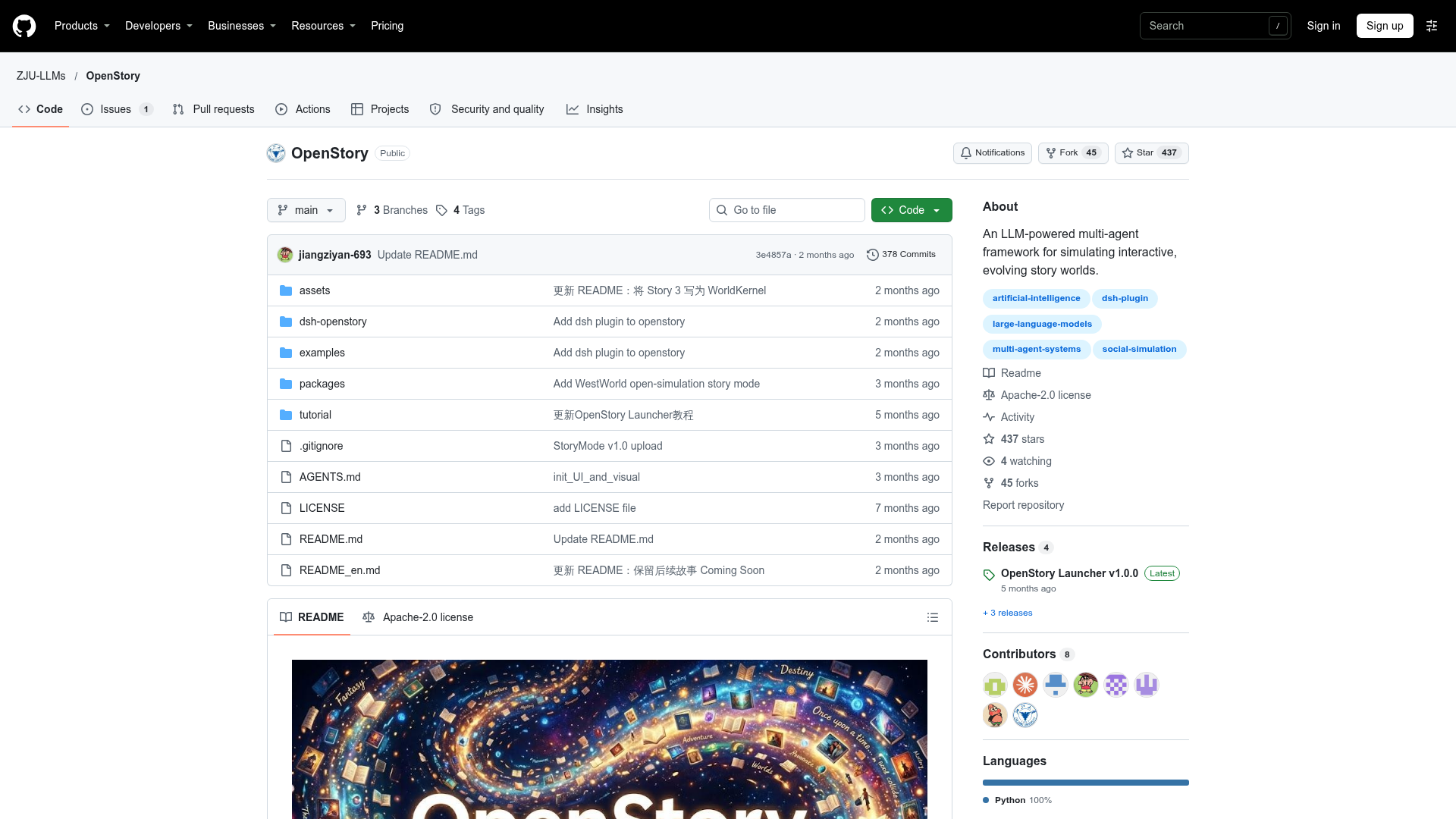The image size is (1456, 819).
Task: Expand the Resources menu
Action: pos(323,26)
